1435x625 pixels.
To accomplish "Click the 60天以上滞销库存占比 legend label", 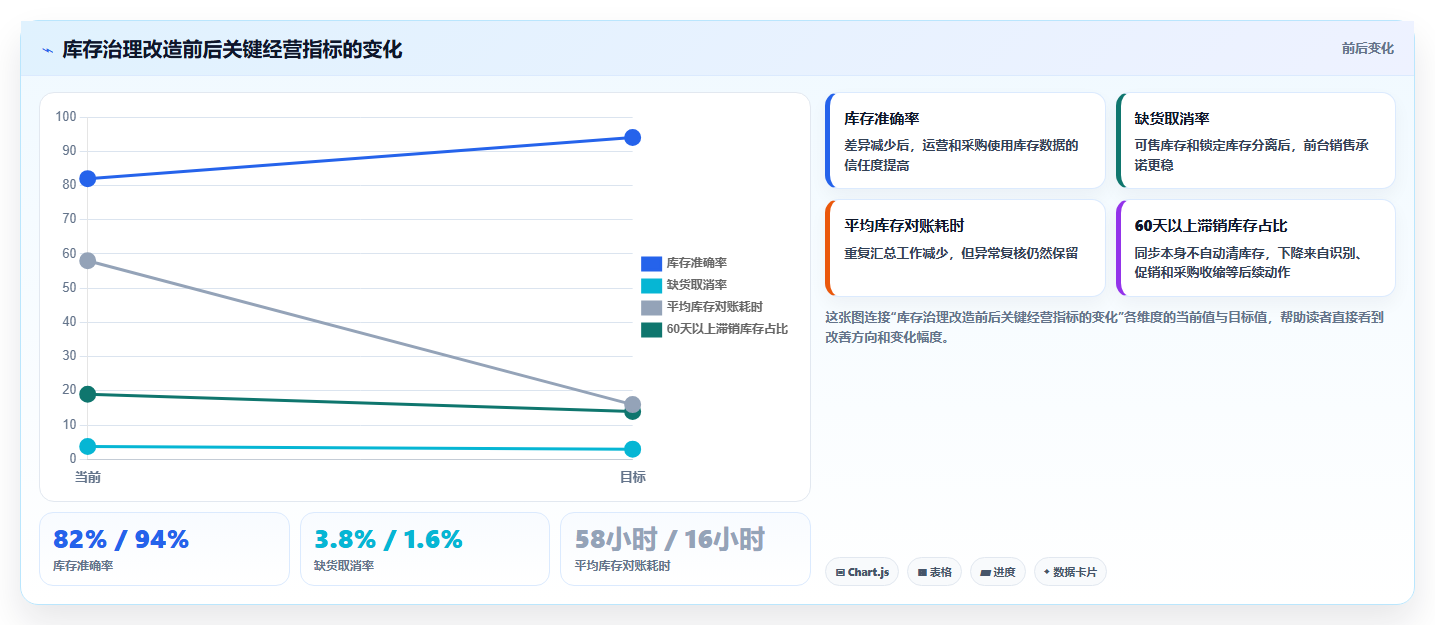I will click(727, 329).
